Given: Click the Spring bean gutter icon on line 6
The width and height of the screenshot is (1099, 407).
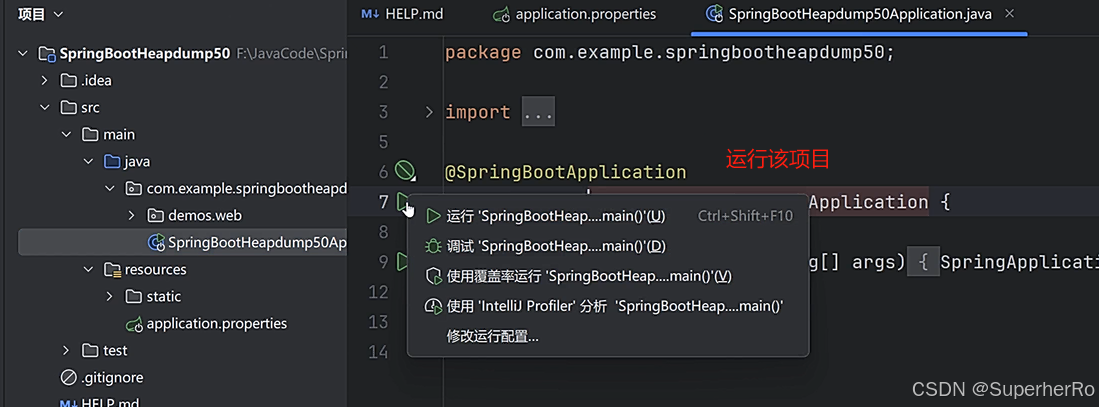Looking at the screenshot, I should tap(404, 170).
